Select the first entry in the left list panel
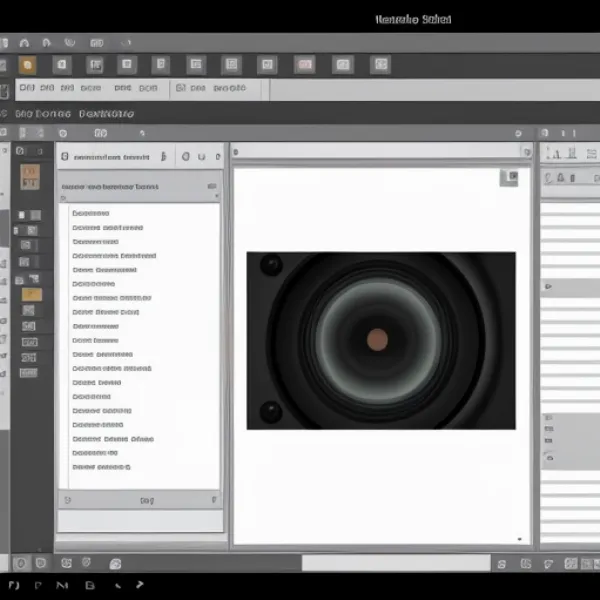The height and width of the screenshot is (600, 600). [x=91, y=213]
